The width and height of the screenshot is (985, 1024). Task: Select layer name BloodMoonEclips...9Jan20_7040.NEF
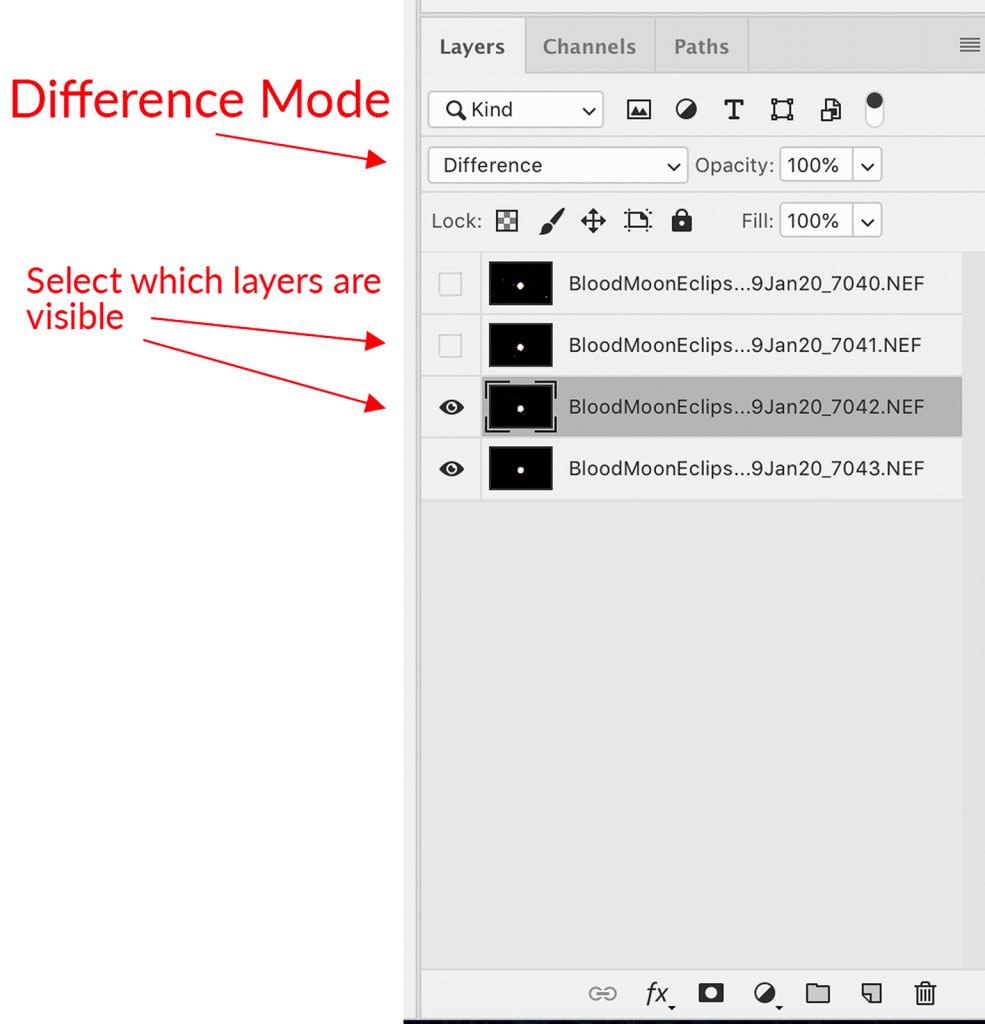[x=746, y=283]
